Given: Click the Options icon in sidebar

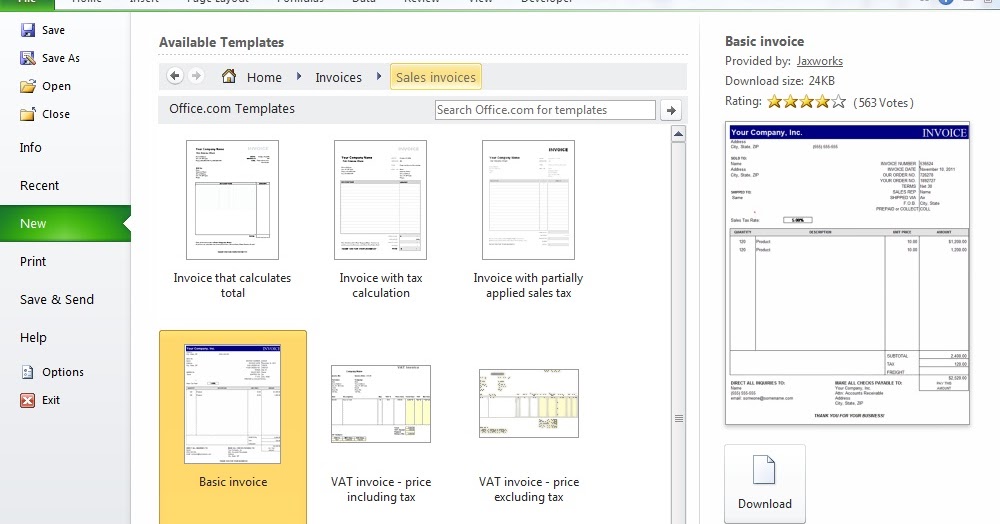Looking at the screenshot, I should click(27, 372).
